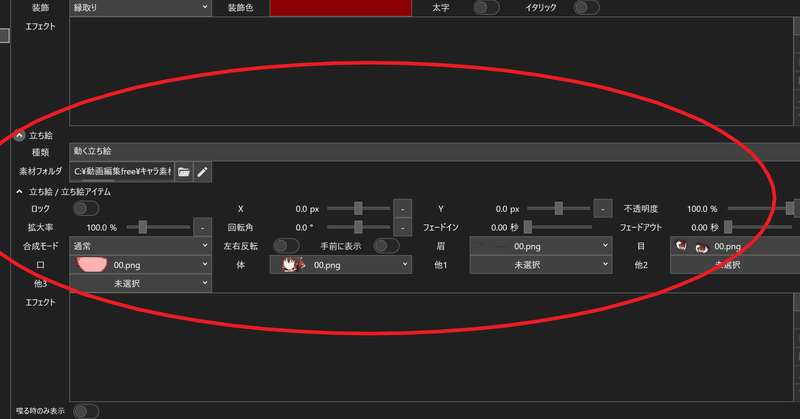Collapse the 立ち絵 / 立ち絵アイテム group
Viewport: 800px width, 419px height.
(x=19, y=192)
